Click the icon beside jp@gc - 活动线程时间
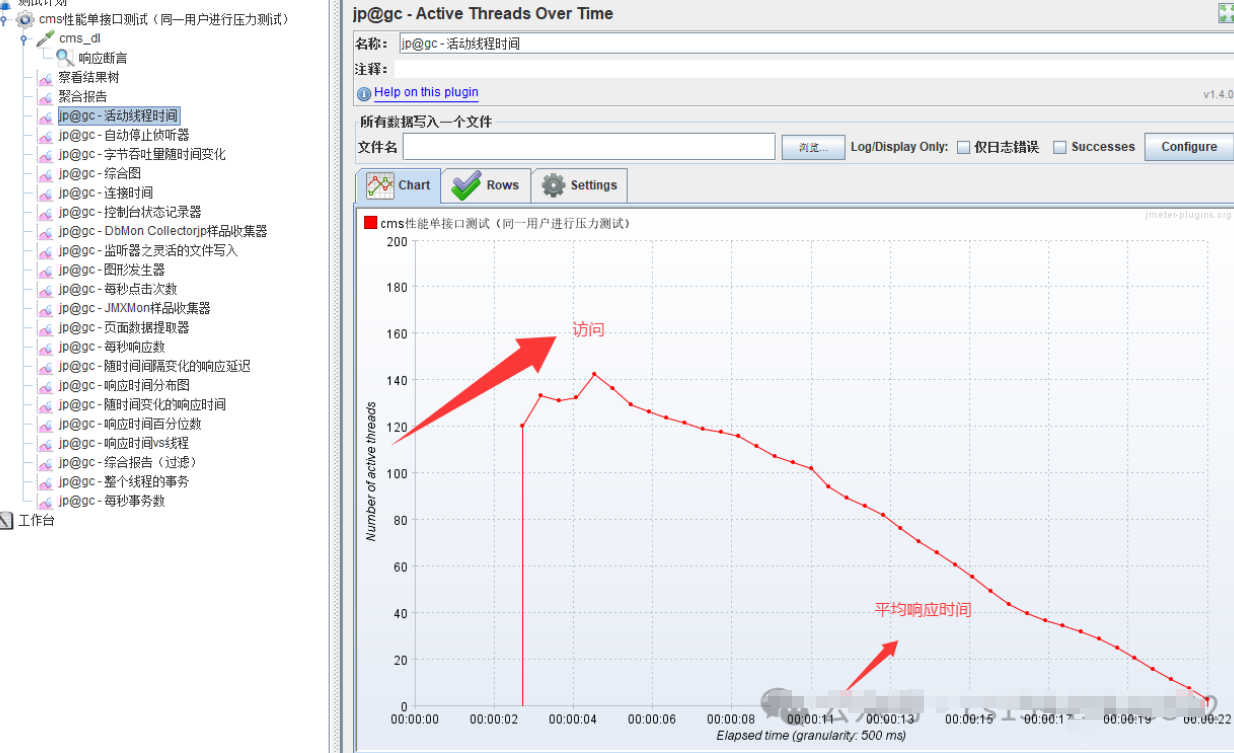This screenshot has width=1234, height=753. (x=45, y=116)
